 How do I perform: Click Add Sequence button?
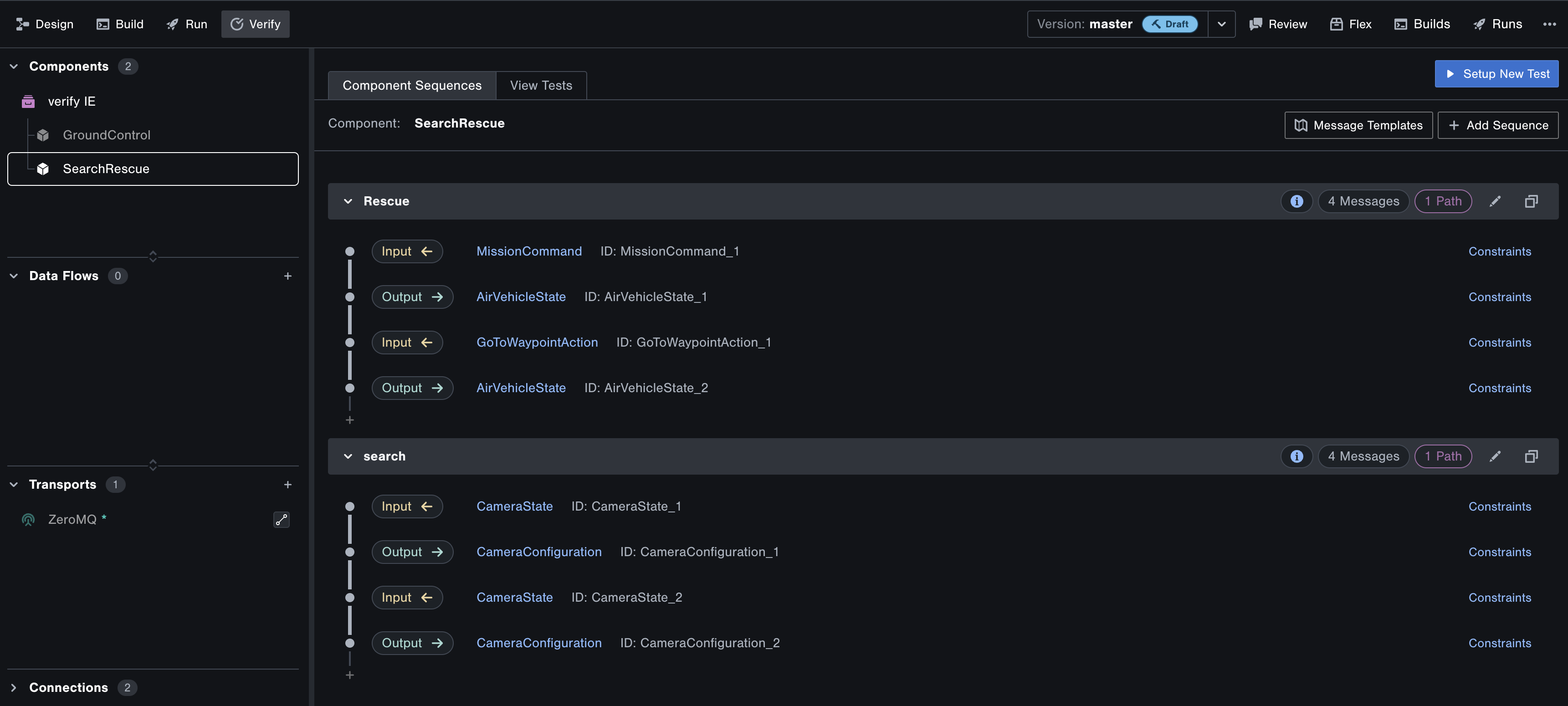pyautogui.click(x=1497, y=125)
